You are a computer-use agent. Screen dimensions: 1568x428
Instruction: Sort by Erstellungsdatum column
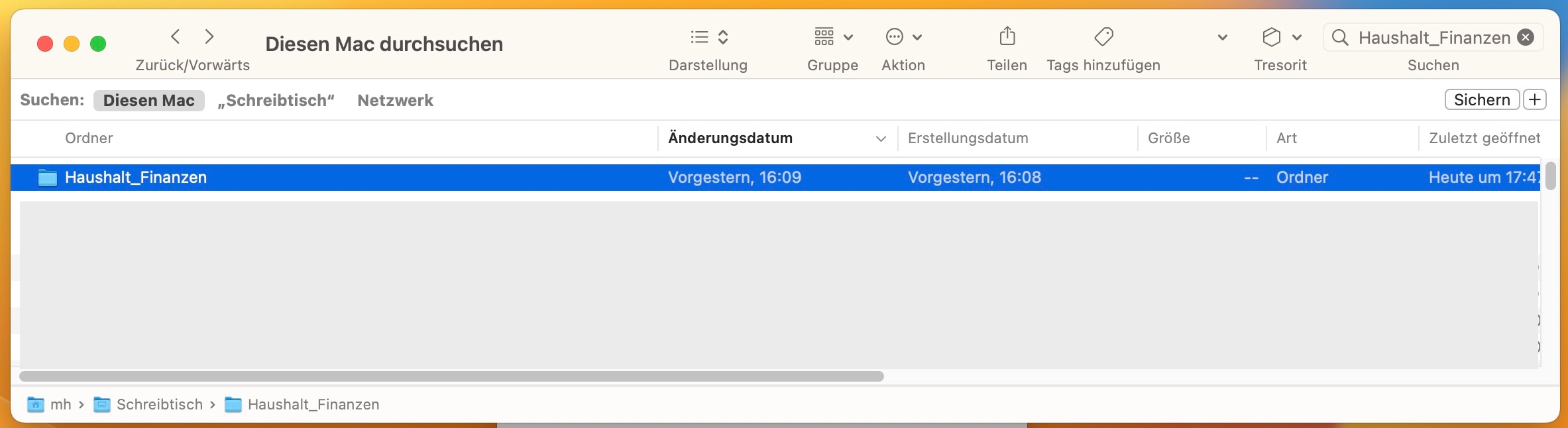click(x=968, y=138)
